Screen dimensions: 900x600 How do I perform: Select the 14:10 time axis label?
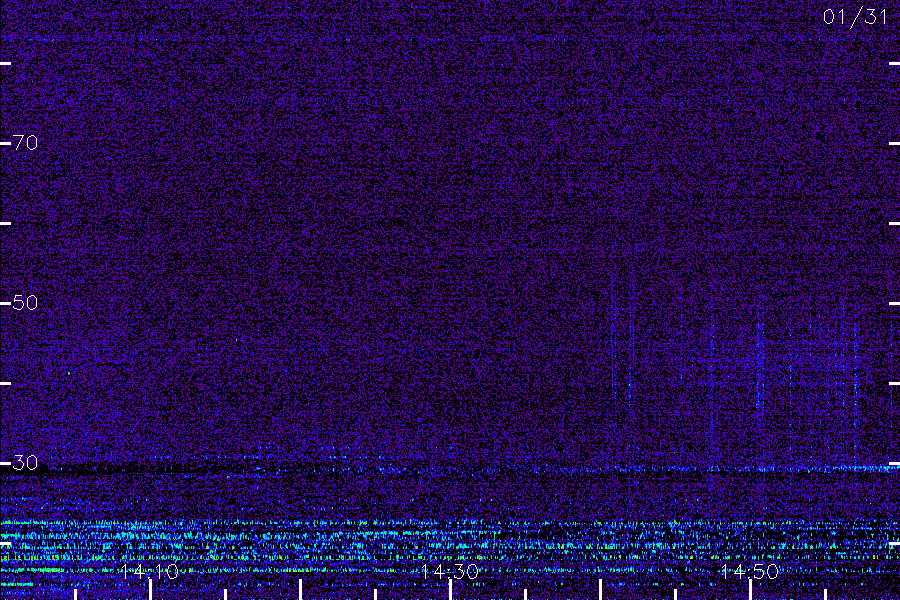[150, 571]
